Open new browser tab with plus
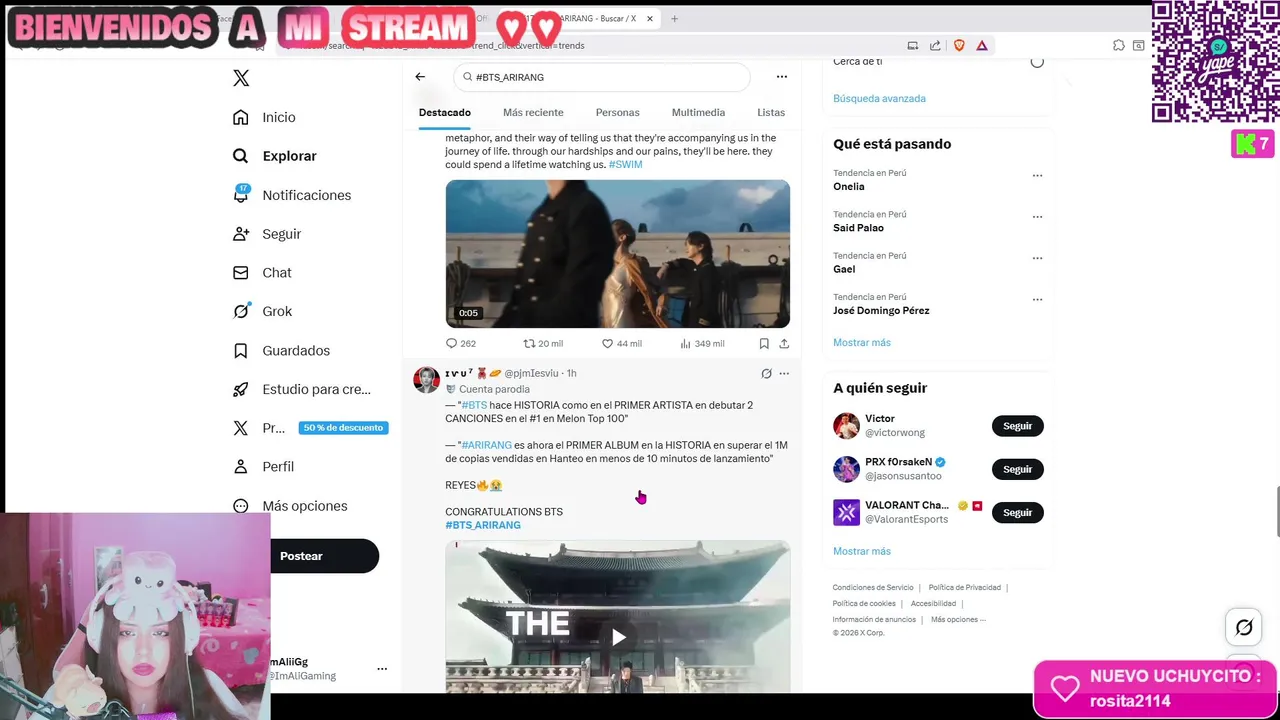The image size is (1280, 720). click(x=674, y=18)
